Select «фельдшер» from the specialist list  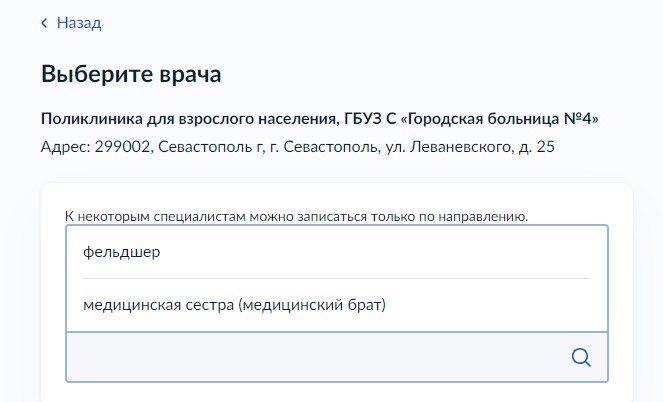122,252
